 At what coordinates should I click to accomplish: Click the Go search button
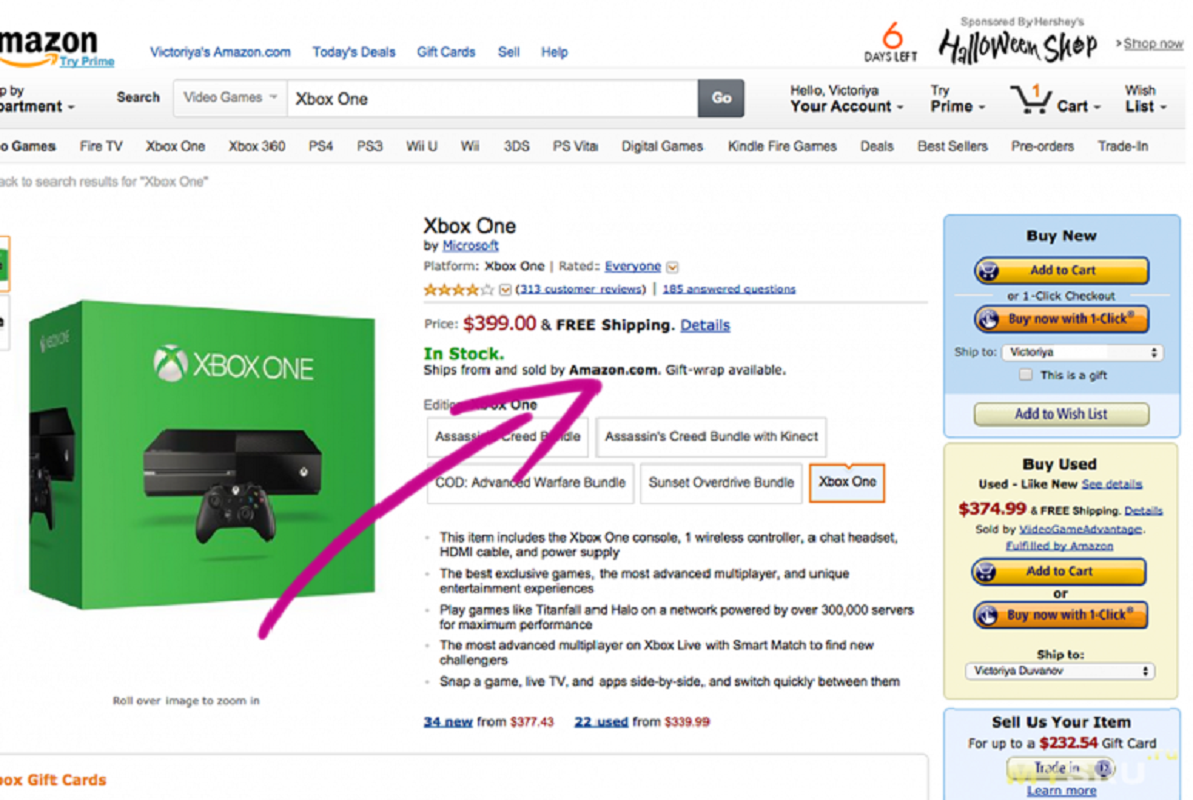721,98
